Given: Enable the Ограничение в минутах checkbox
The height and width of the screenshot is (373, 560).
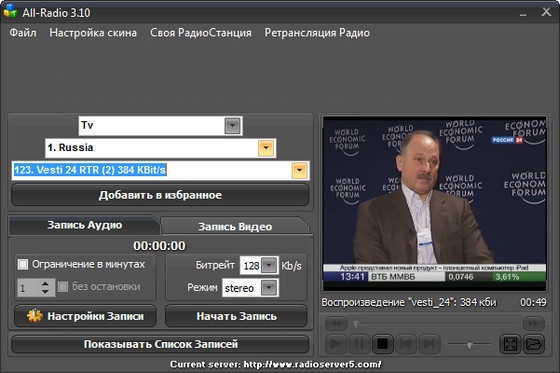Looking at the screenshot, I should [x=23, y=264].
